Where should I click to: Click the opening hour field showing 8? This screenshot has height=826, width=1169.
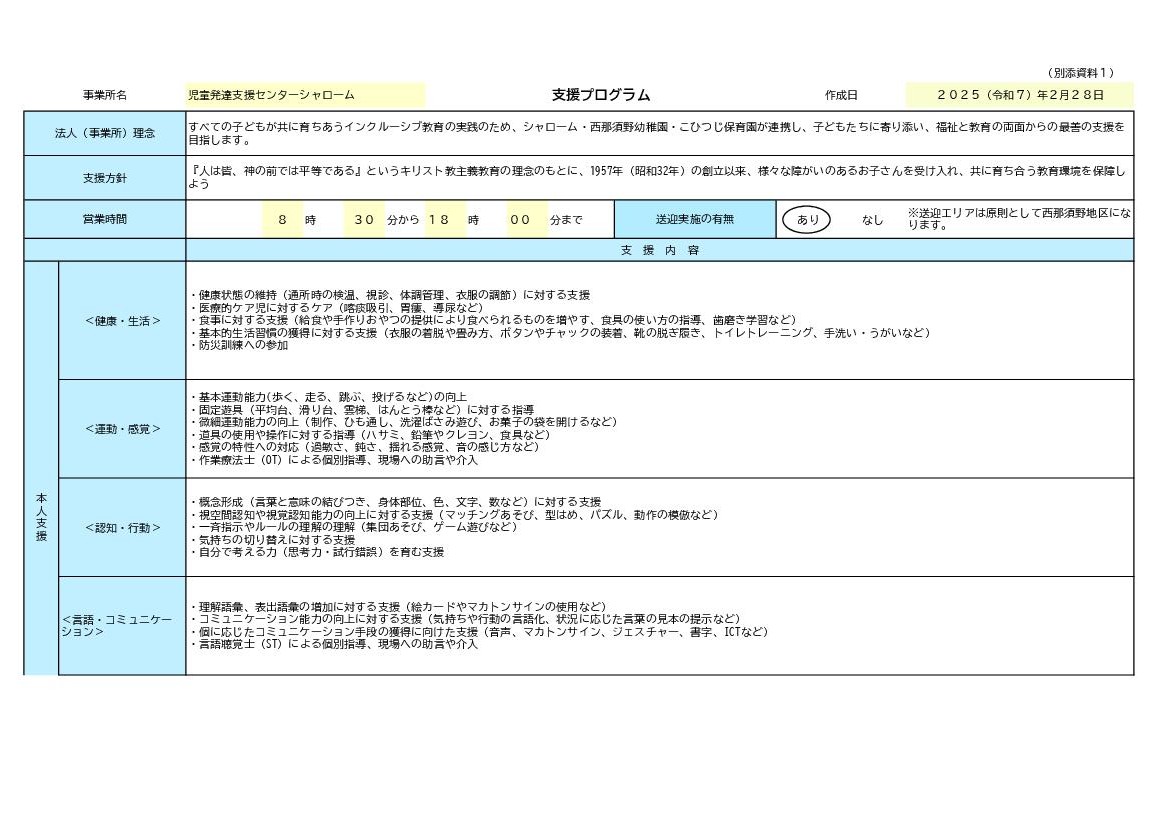tap(283, 220)
